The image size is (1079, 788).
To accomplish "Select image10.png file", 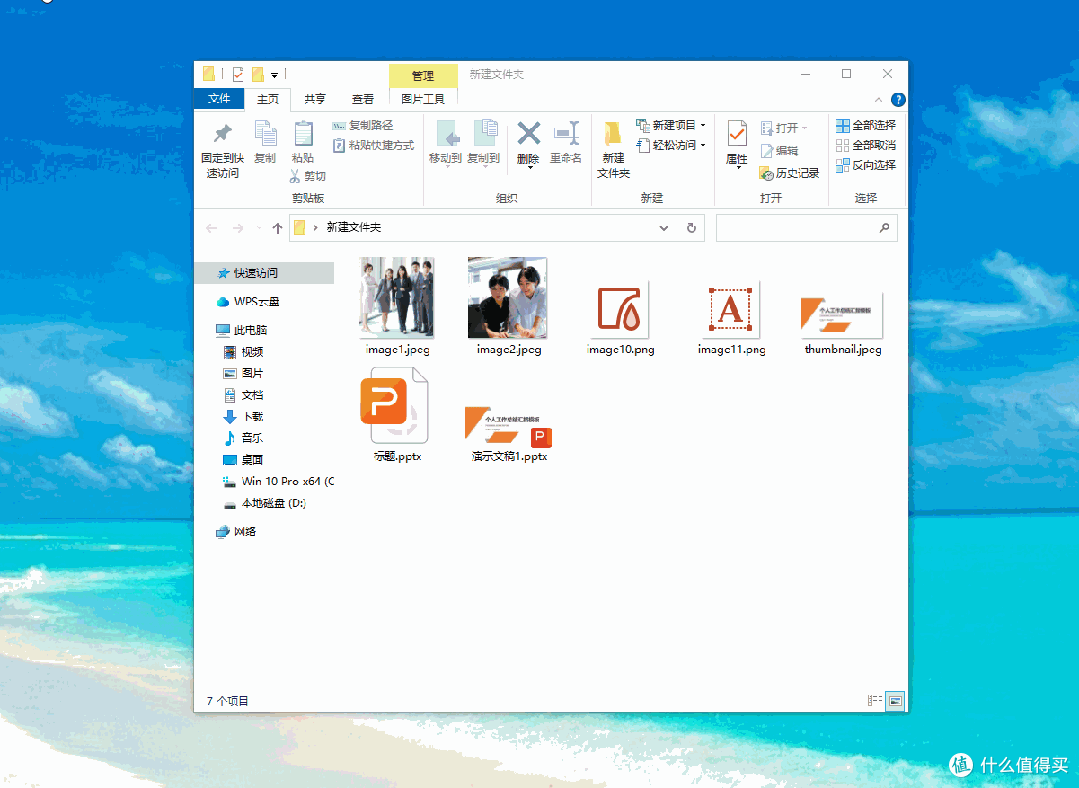I will pyautogui.click(x=620, y=318).
